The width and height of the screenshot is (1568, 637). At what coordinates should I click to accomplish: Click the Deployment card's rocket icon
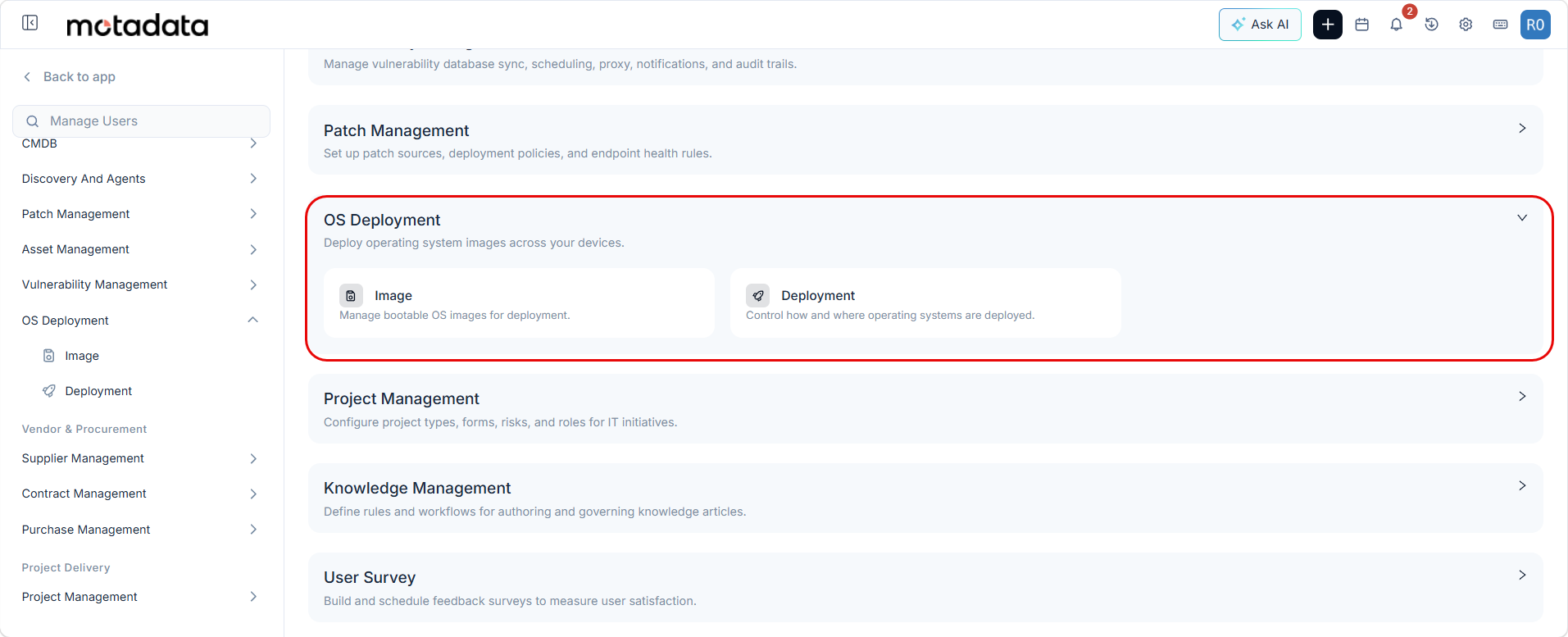757,295
